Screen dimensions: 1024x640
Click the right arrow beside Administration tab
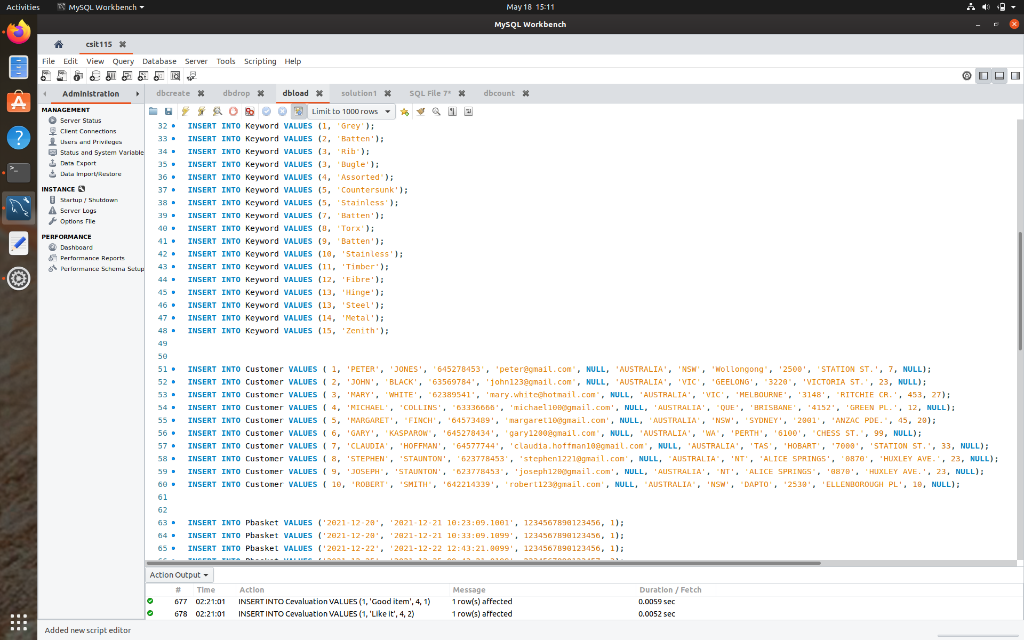coord(138,94)
